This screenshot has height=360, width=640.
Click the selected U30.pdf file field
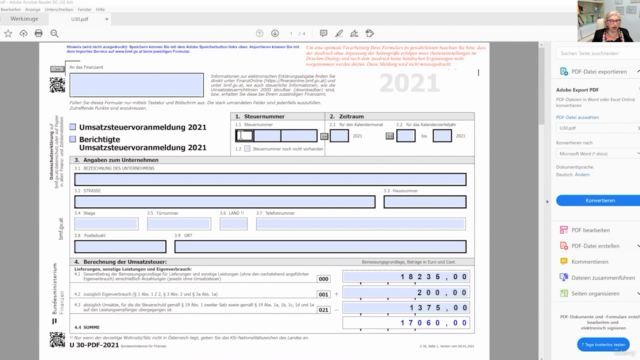coord(598,128)
